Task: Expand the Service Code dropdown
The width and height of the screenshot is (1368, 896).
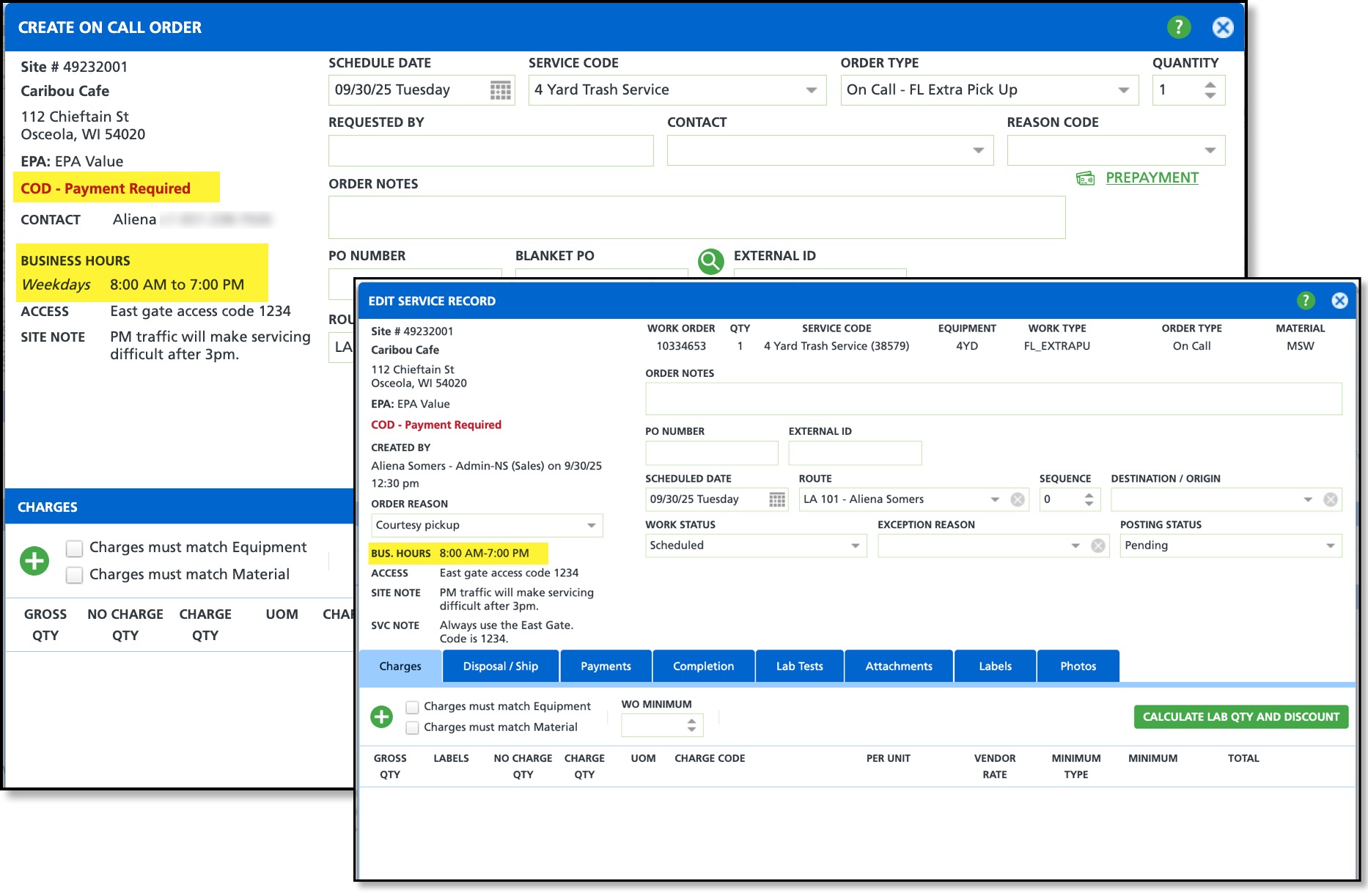Action: click(811, 90)
